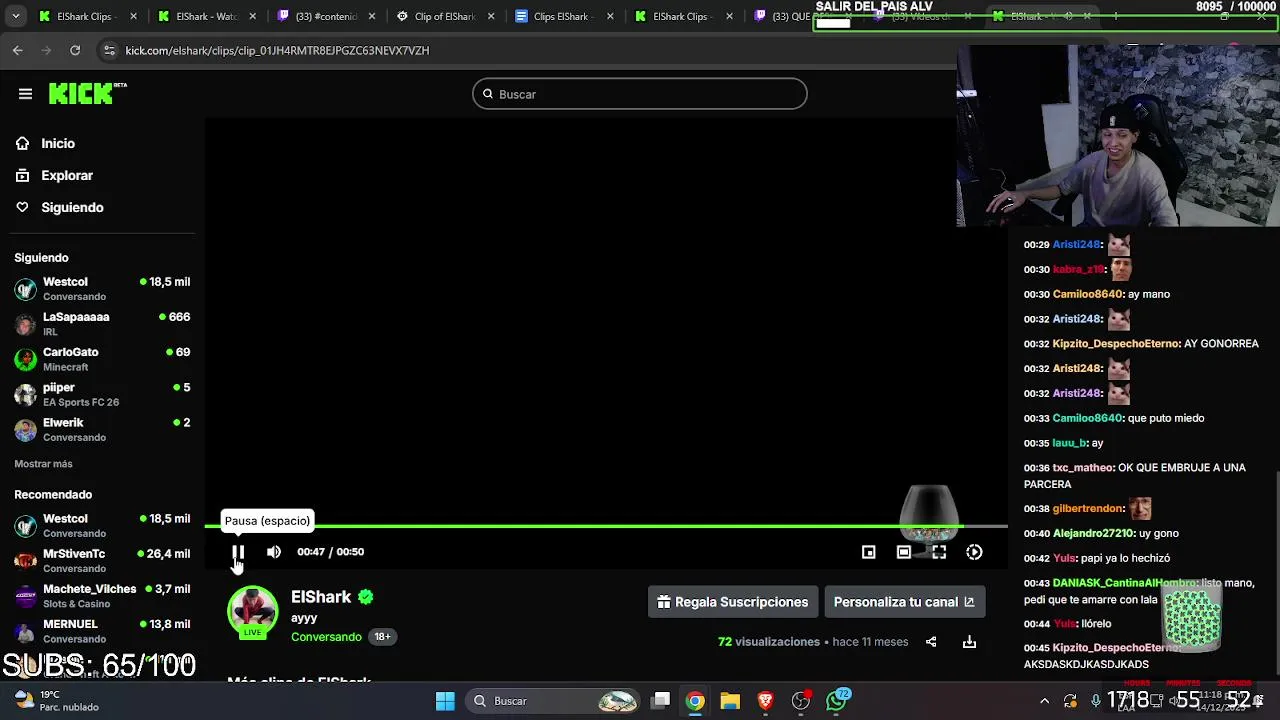Open LaSapaaaaa IRL channel
The width and height of the screenshot is (1280, 720).
pyautogui.click(x=102, y=324)
